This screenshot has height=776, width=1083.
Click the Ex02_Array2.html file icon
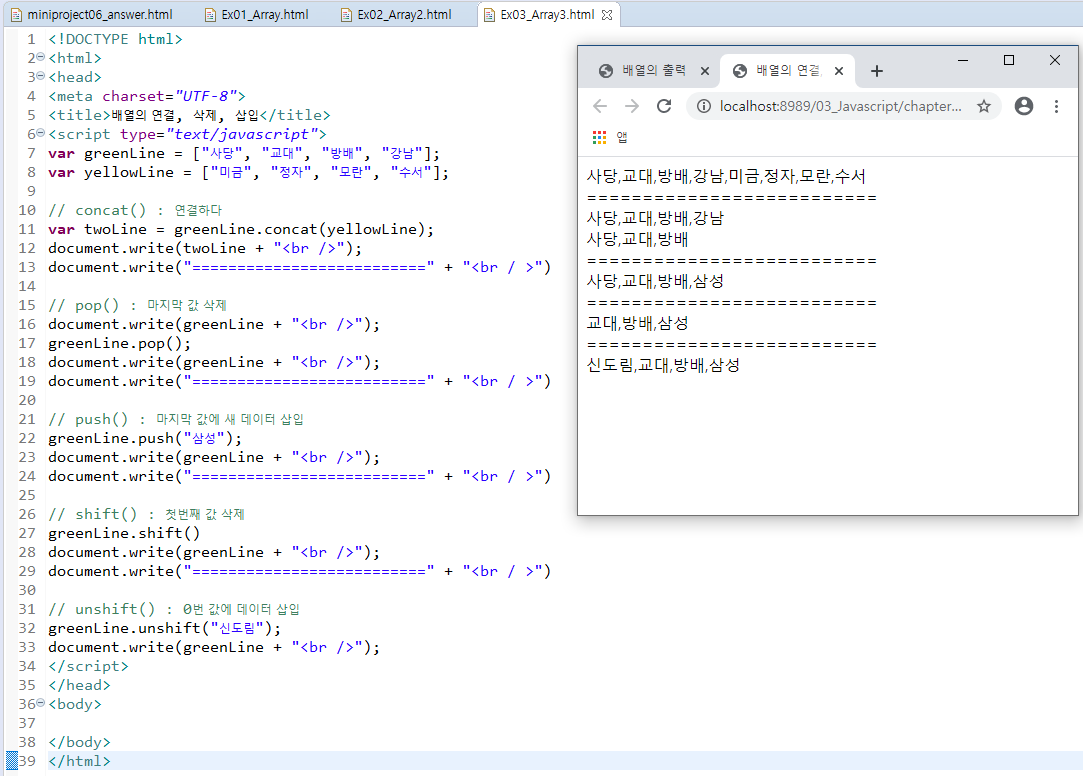[x=346, y=15]
